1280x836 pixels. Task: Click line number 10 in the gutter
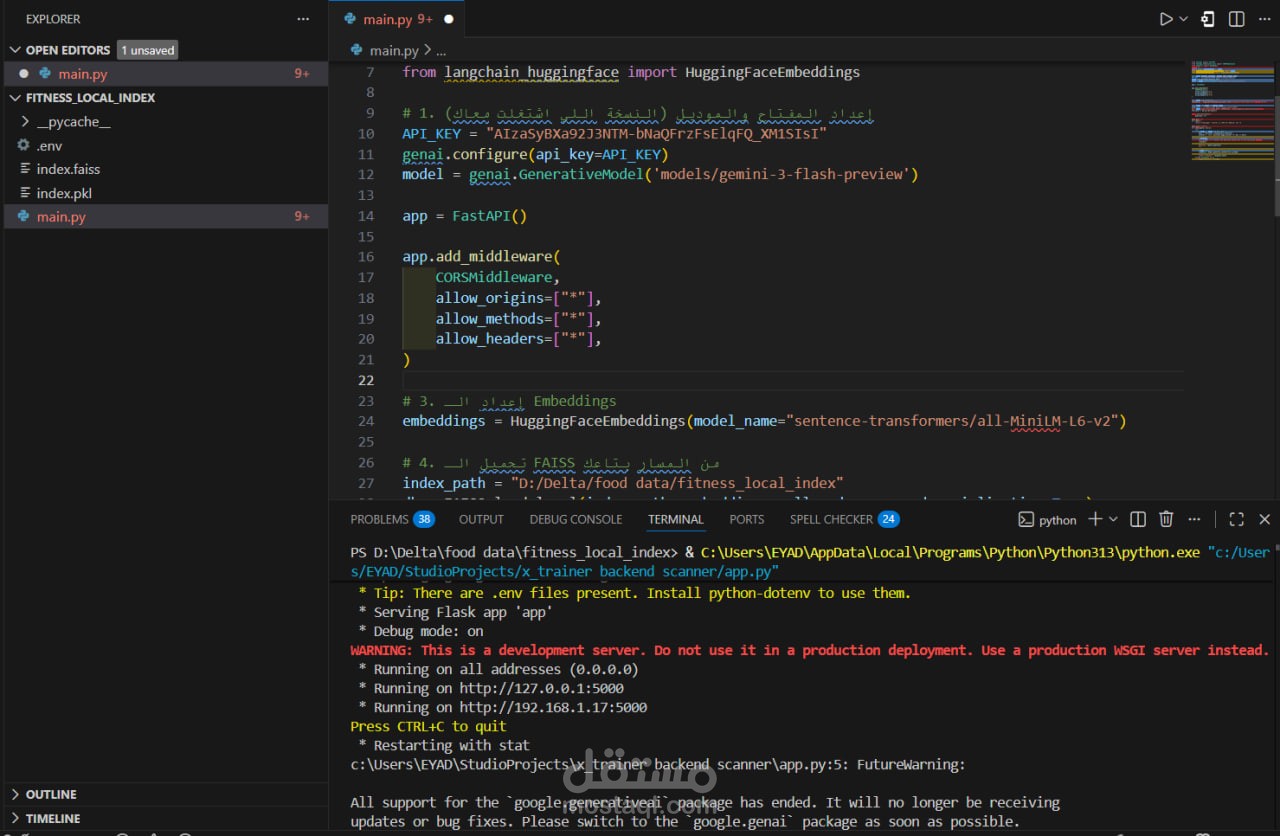click(x=366, y=133)
